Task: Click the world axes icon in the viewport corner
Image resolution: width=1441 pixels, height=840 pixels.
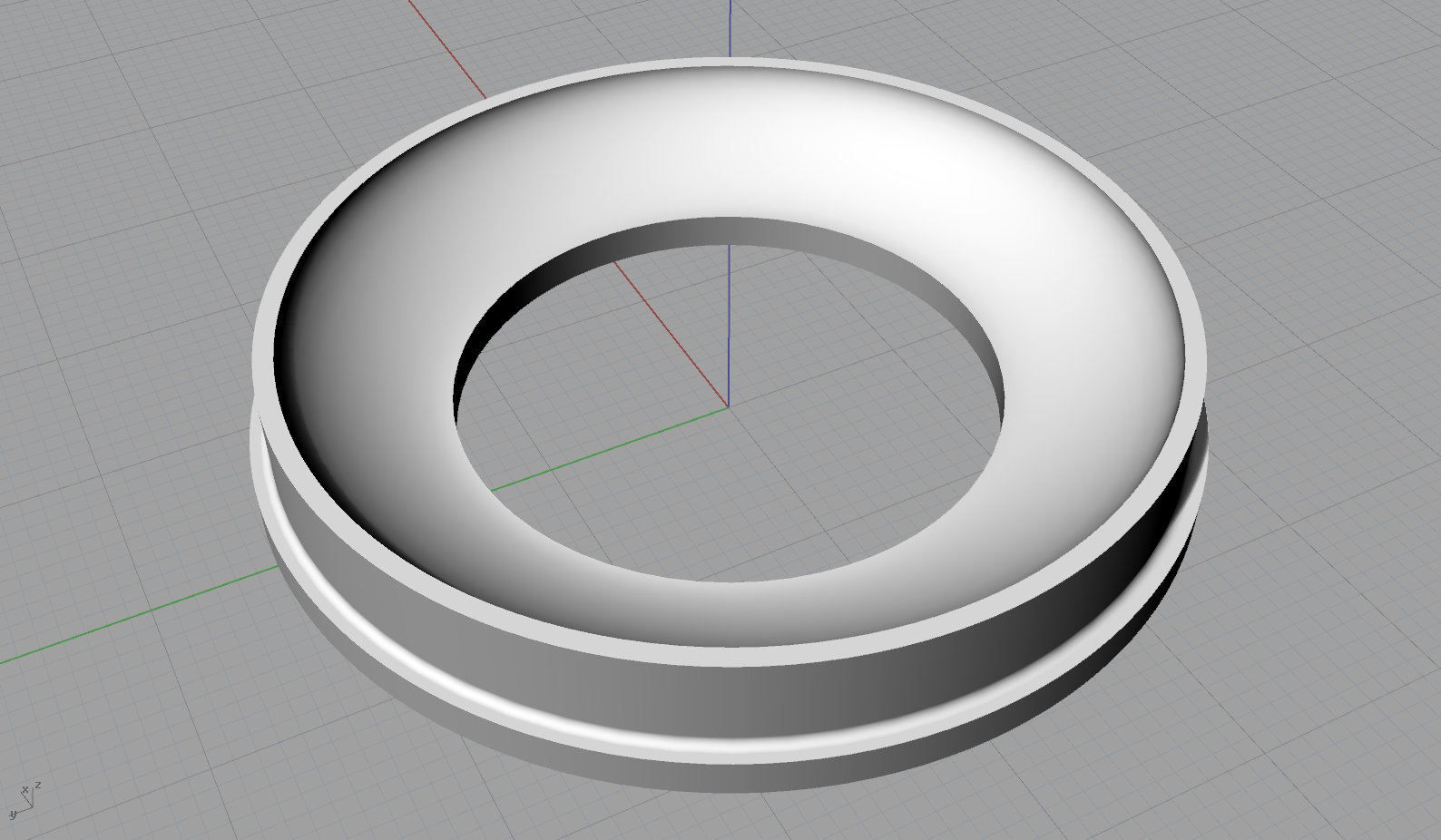Action: click(x=25, y=799)
